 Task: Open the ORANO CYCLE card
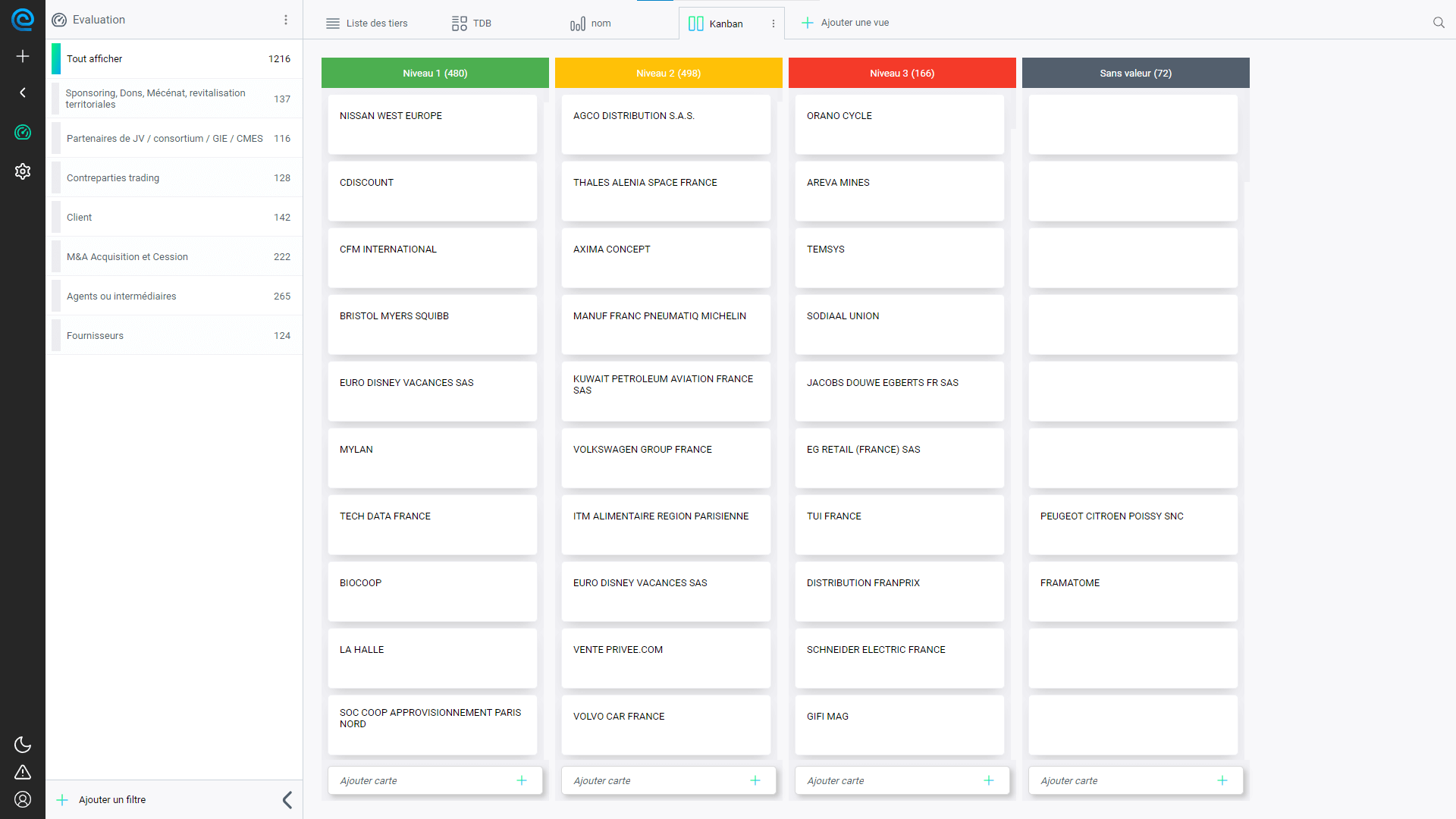click(x=899, y=124)
